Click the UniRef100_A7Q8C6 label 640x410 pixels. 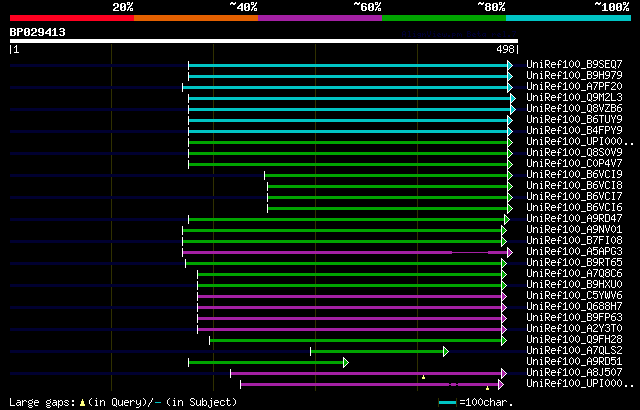pos(574,274)
